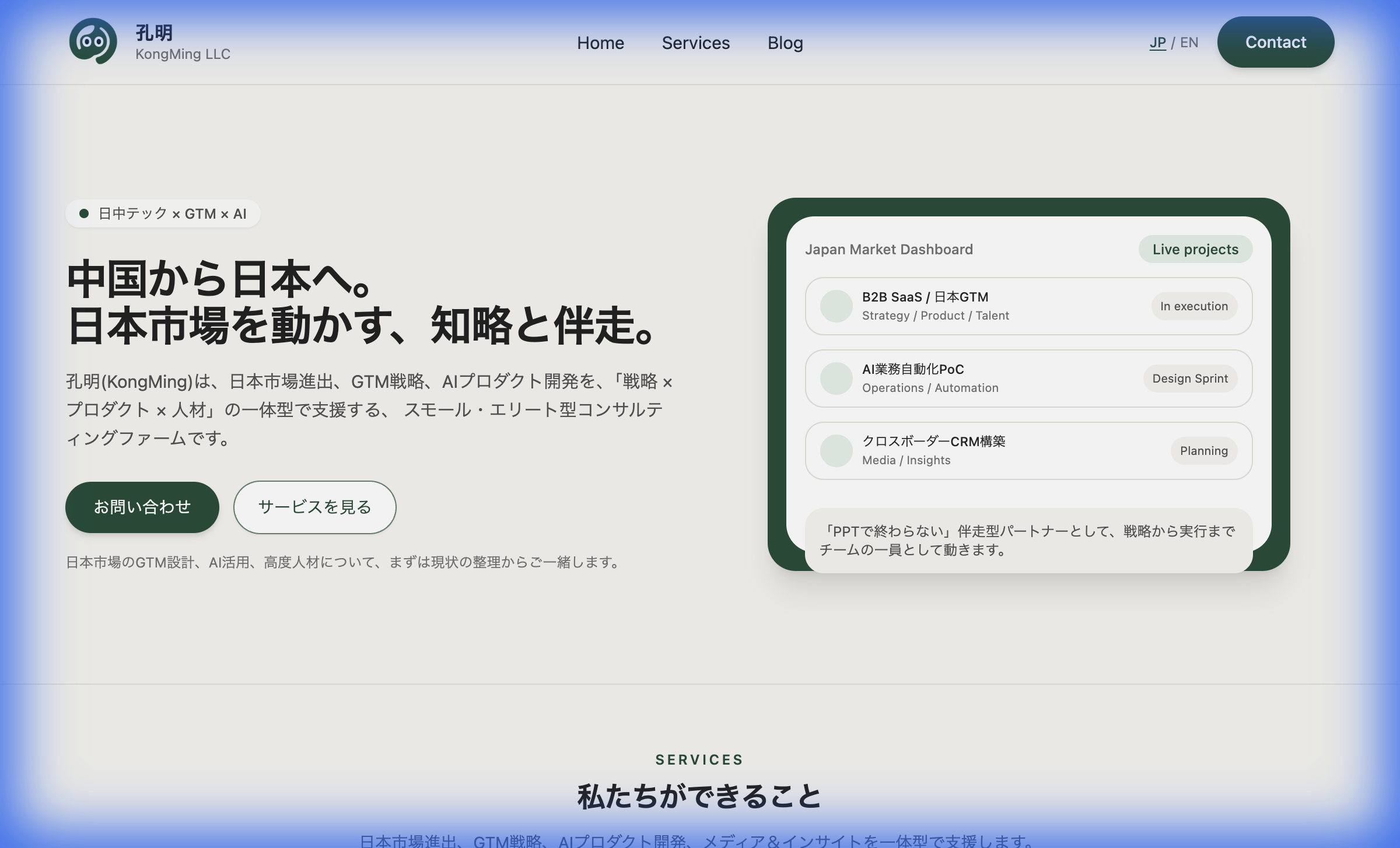Click the Japan Market Dashboard heading
Screen dimensions: 1400x848
(890, 249)
